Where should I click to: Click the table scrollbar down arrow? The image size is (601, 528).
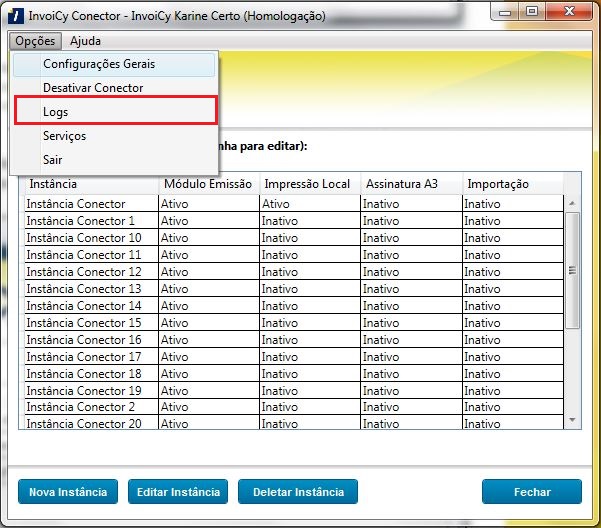(572, 420)
